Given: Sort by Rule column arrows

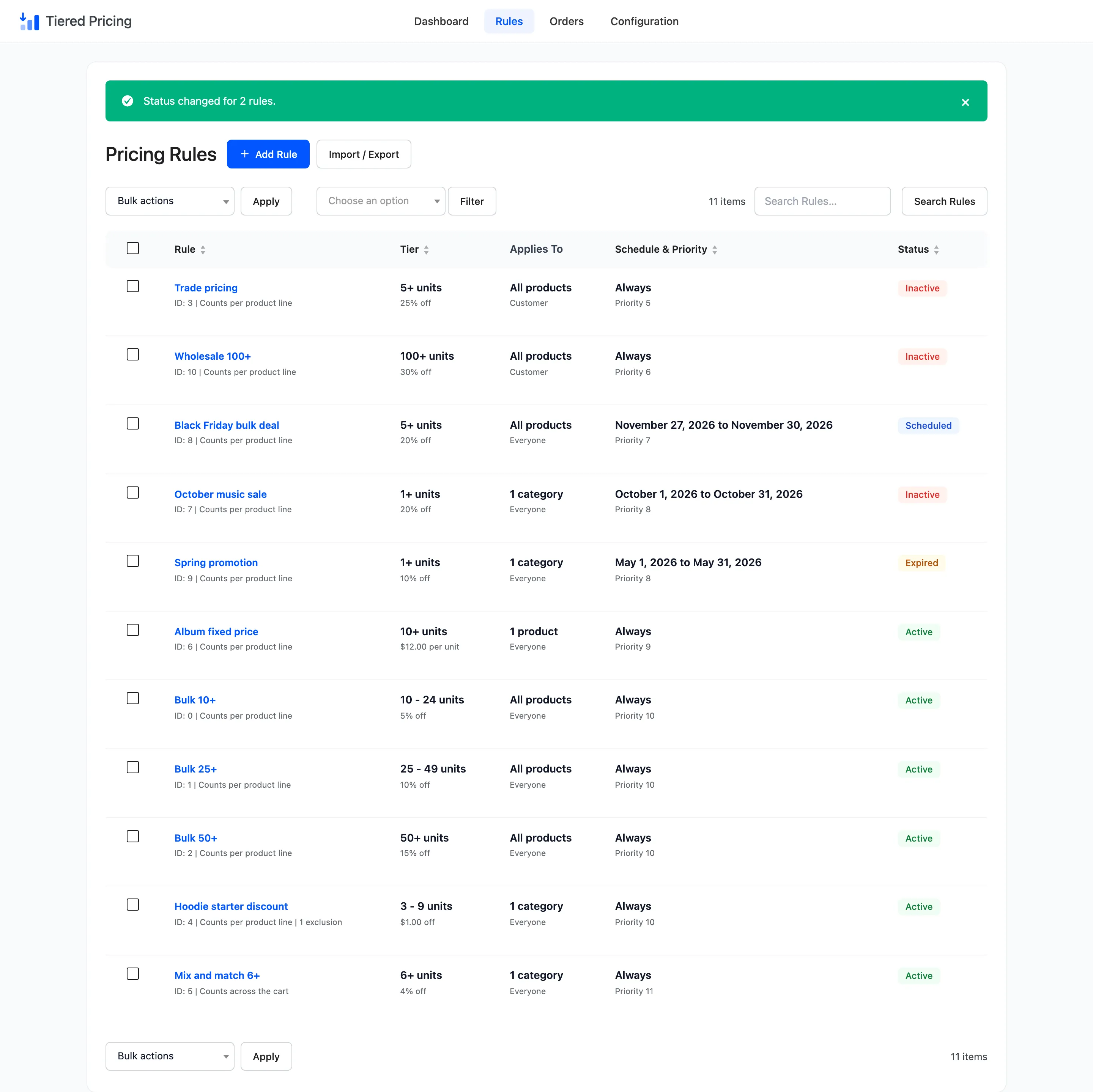Looking at the screenshot, I should click(203, 249).
